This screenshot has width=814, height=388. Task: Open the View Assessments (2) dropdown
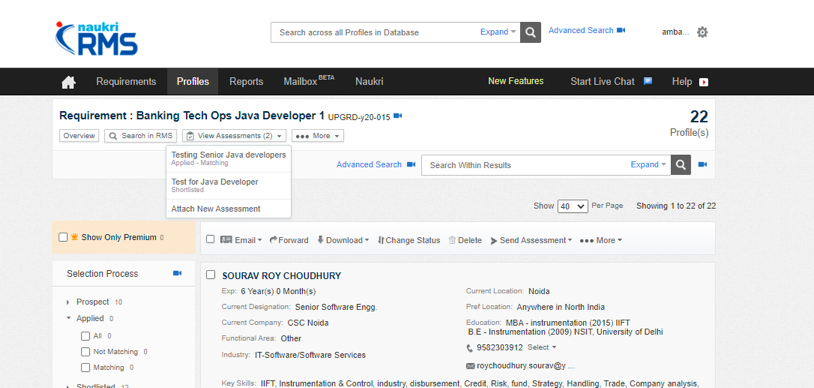click(x=234, y=136)
